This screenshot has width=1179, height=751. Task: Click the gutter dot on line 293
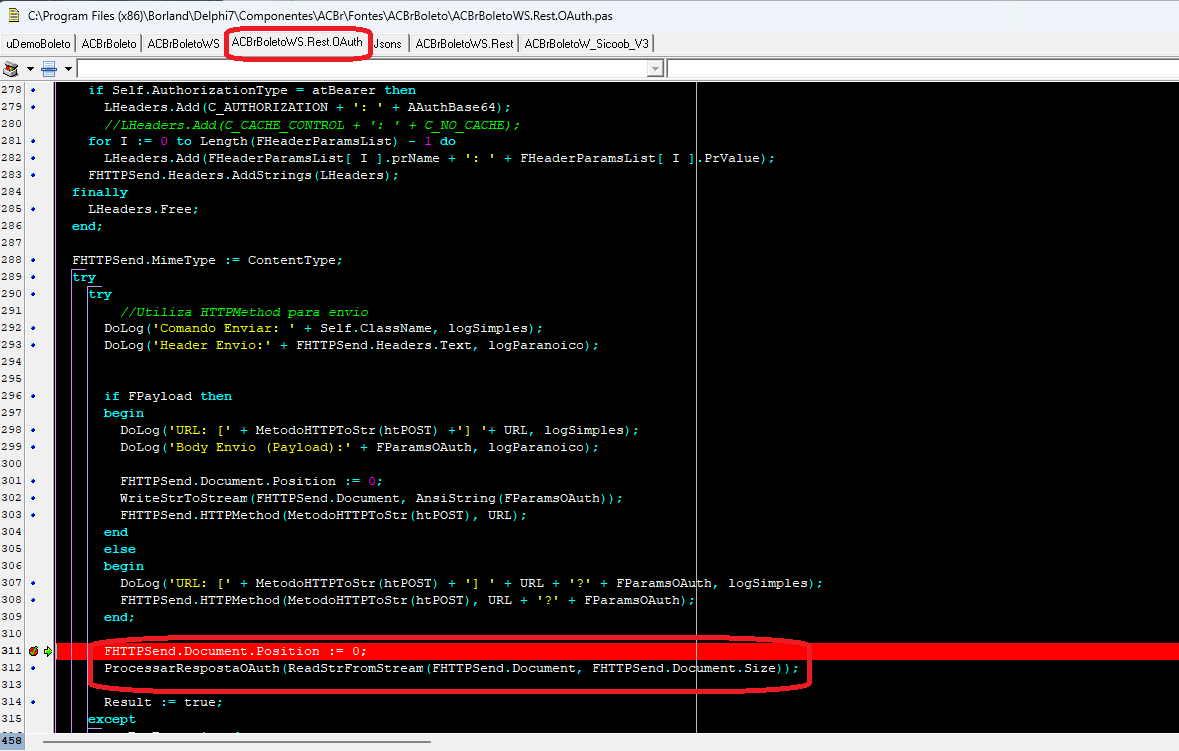[33, 345]
